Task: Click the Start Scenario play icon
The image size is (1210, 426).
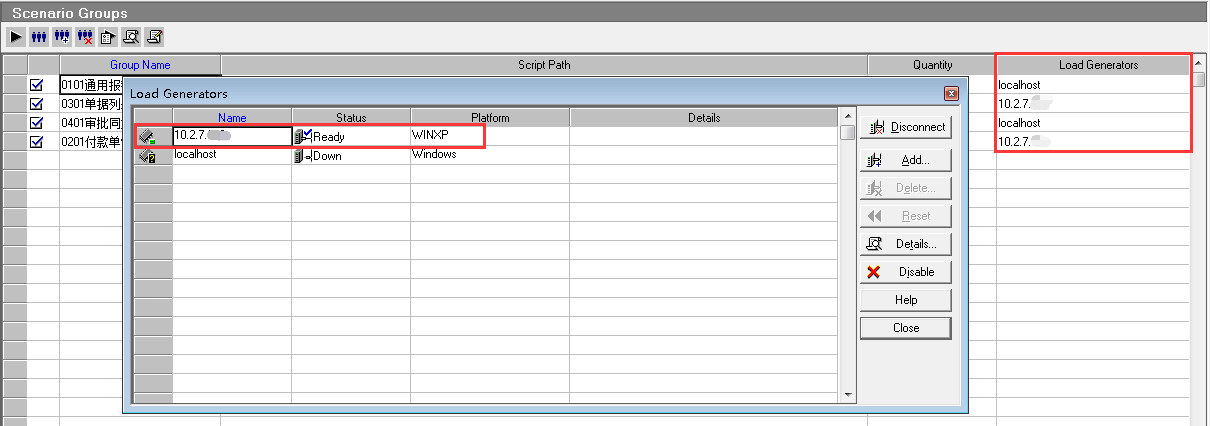Action: coord(17,37)
